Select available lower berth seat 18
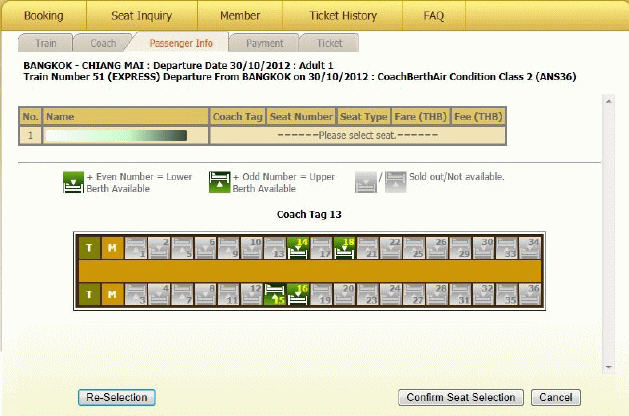The image size is (629, 416). coord(345,247)
